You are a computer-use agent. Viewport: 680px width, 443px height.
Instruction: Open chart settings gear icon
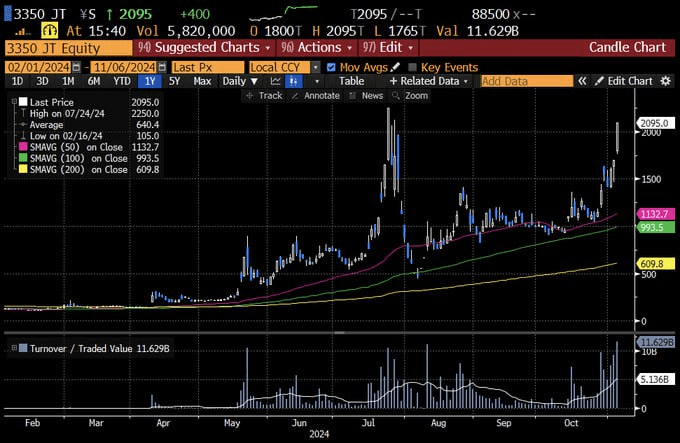point(667,81)
